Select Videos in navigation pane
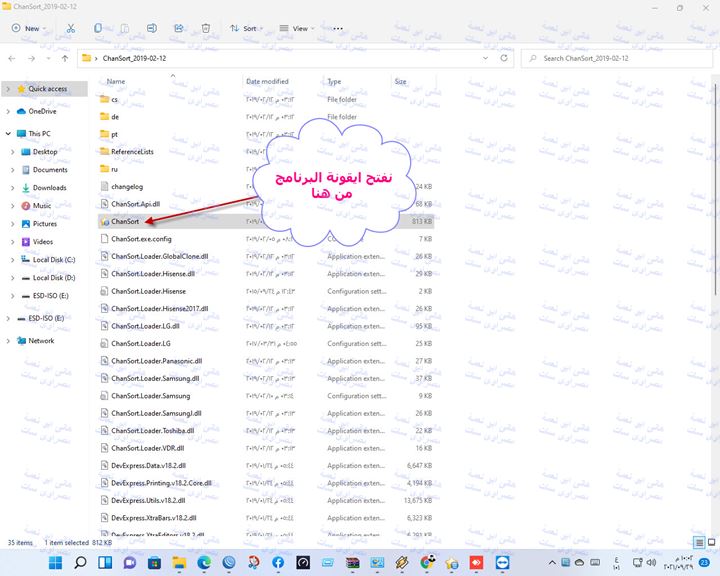This screenshot has width=720, height=576. pos(43,242)
